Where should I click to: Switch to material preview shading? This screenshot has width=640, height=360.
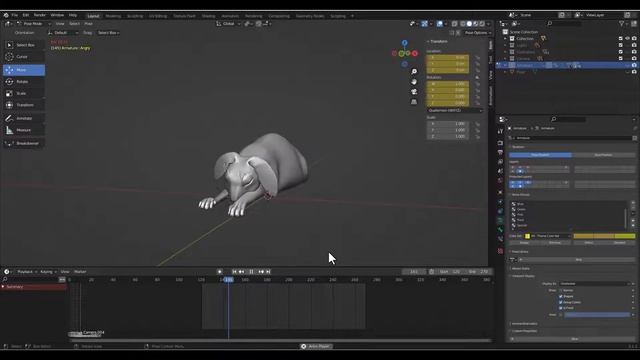(x=476, y=24)
